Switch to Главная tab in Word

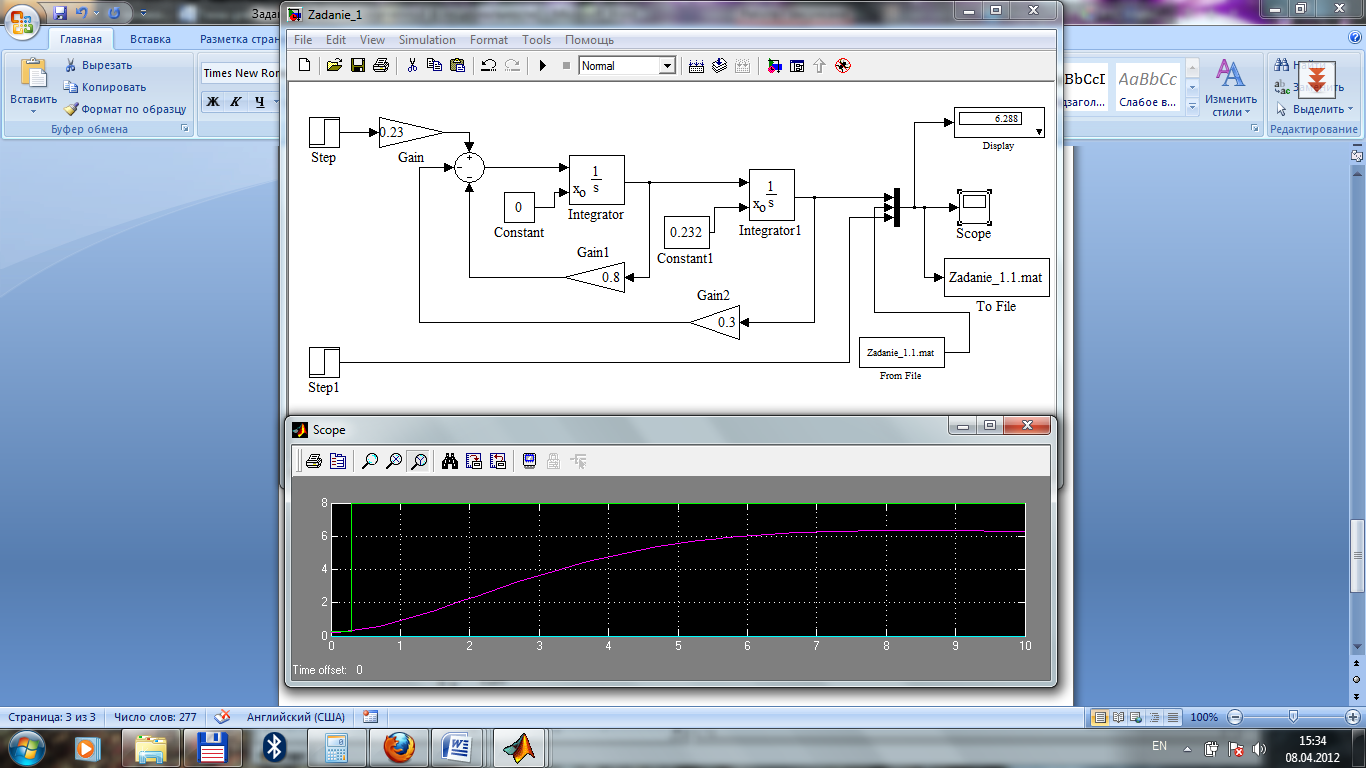point(81,40)
